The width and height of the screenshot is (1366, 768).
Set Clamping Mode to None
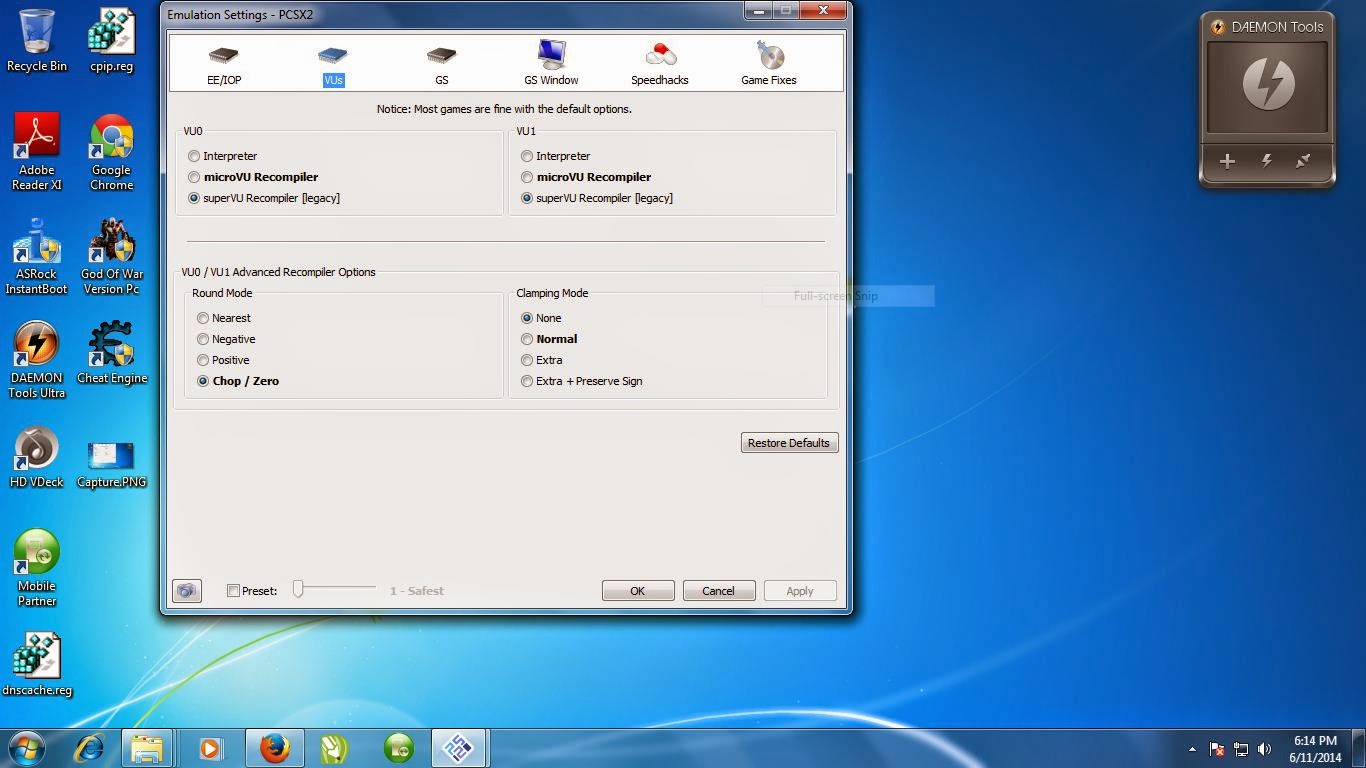pos(541,318)
